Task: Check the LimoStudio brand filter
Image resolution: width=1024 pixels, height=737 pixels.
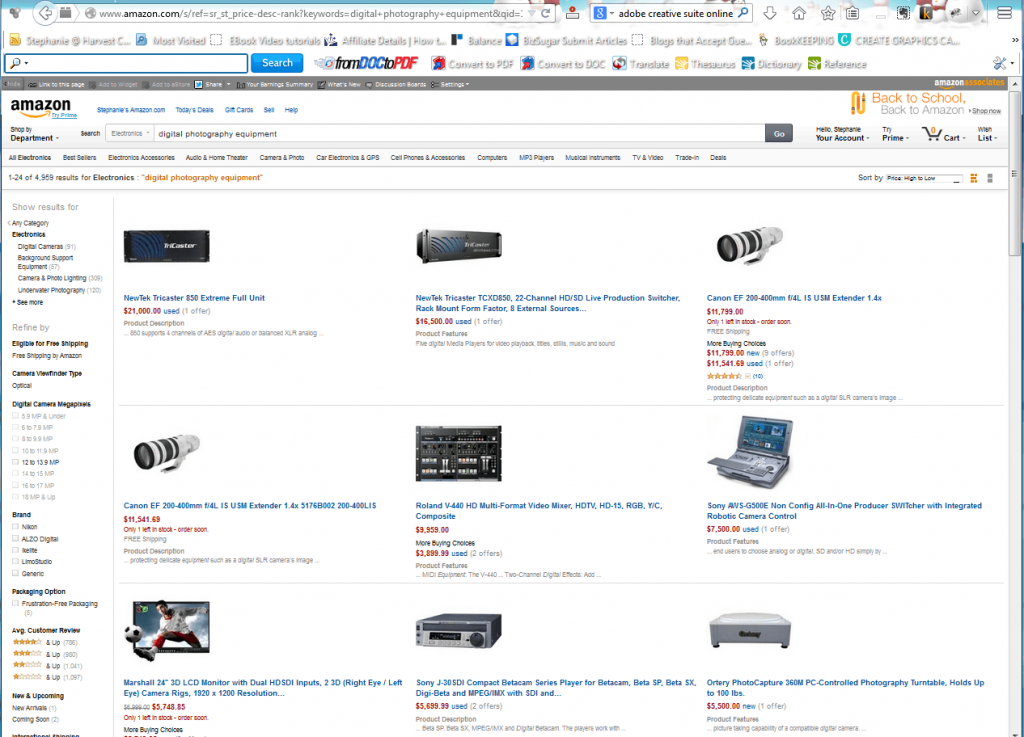Action: 16,561
